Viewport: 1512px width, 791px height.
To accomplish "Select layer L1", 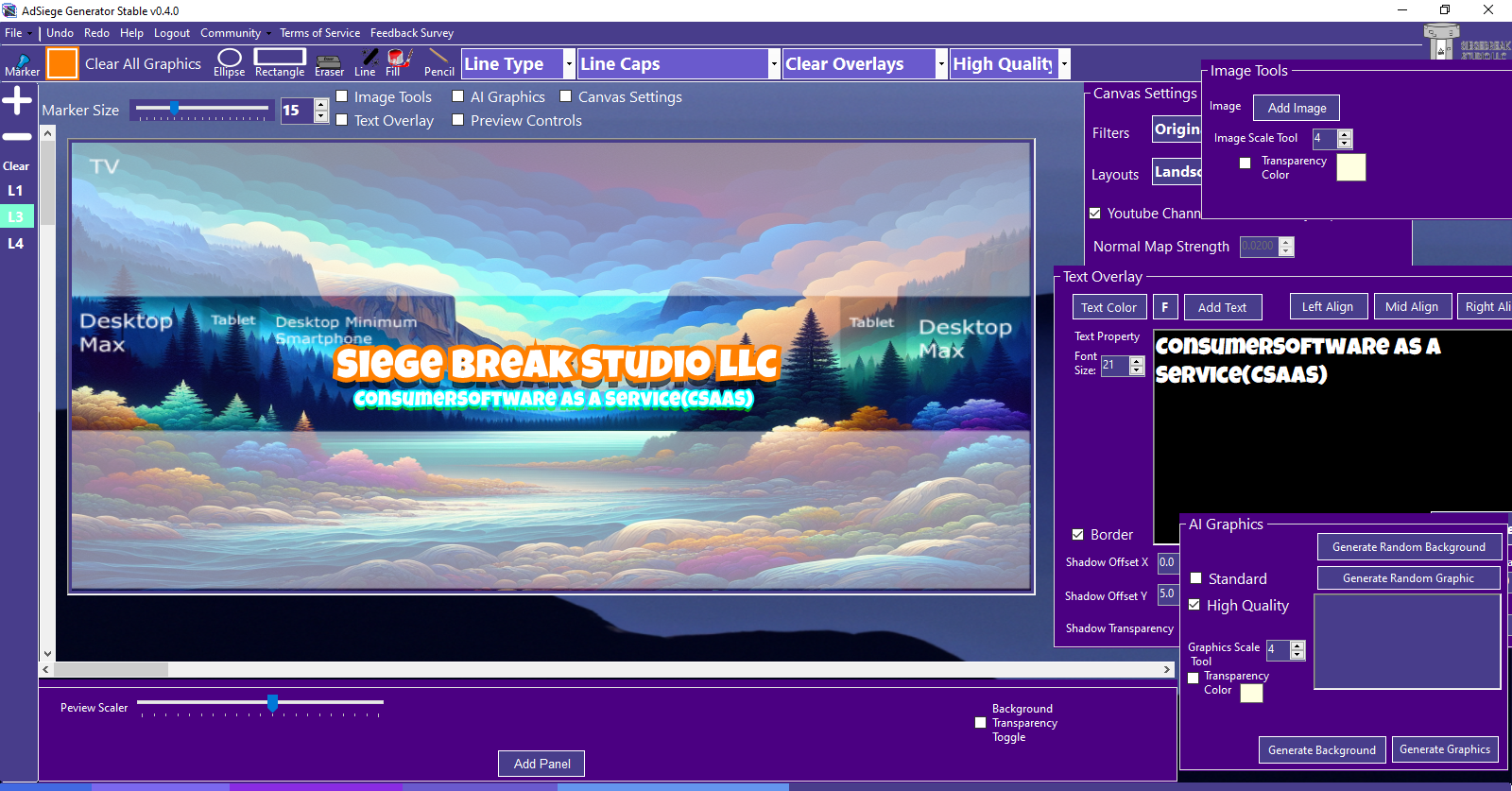I will point(16,191).
